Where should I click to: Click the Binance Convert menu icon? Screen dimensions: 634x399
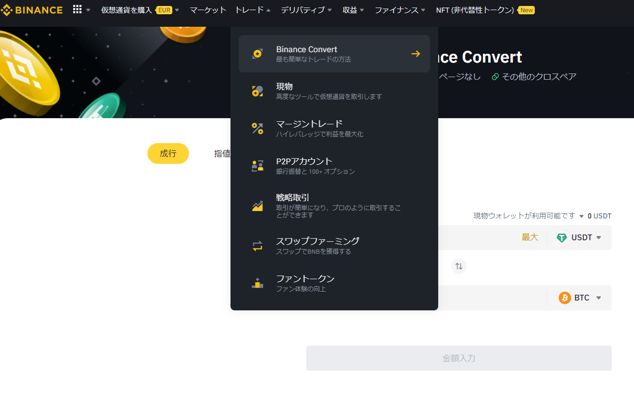pyautogui.click(x=257, y=54)
